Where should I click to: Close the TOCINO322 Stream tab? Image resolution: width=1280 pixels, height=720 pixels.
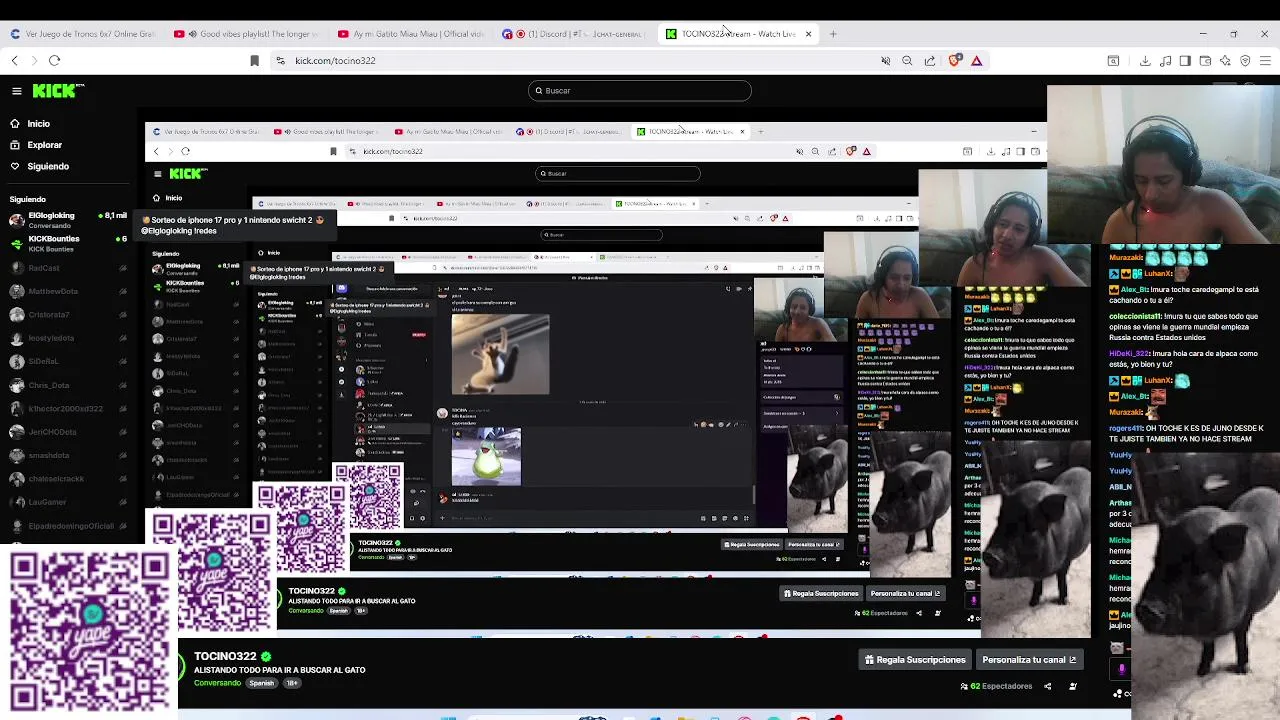coord(808,34)
